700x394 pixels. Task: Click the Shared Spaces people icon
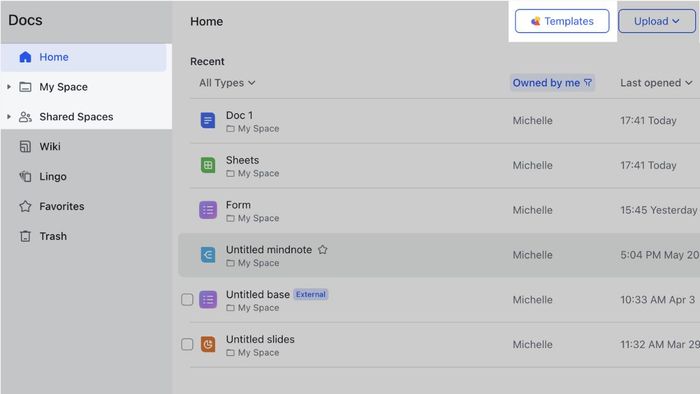click(25, 117)
